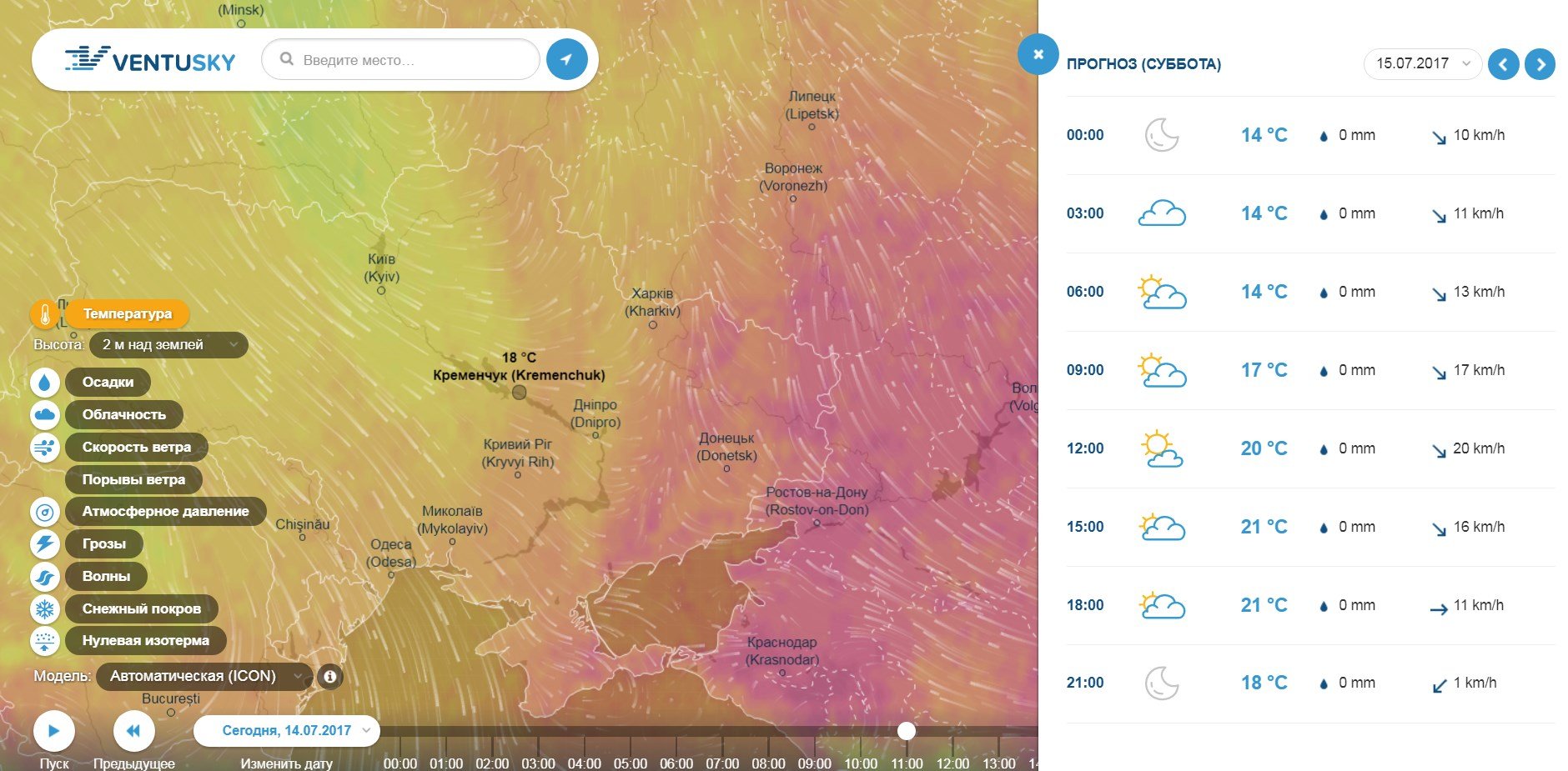Select the precipitation water drop icon

(44, 383)
